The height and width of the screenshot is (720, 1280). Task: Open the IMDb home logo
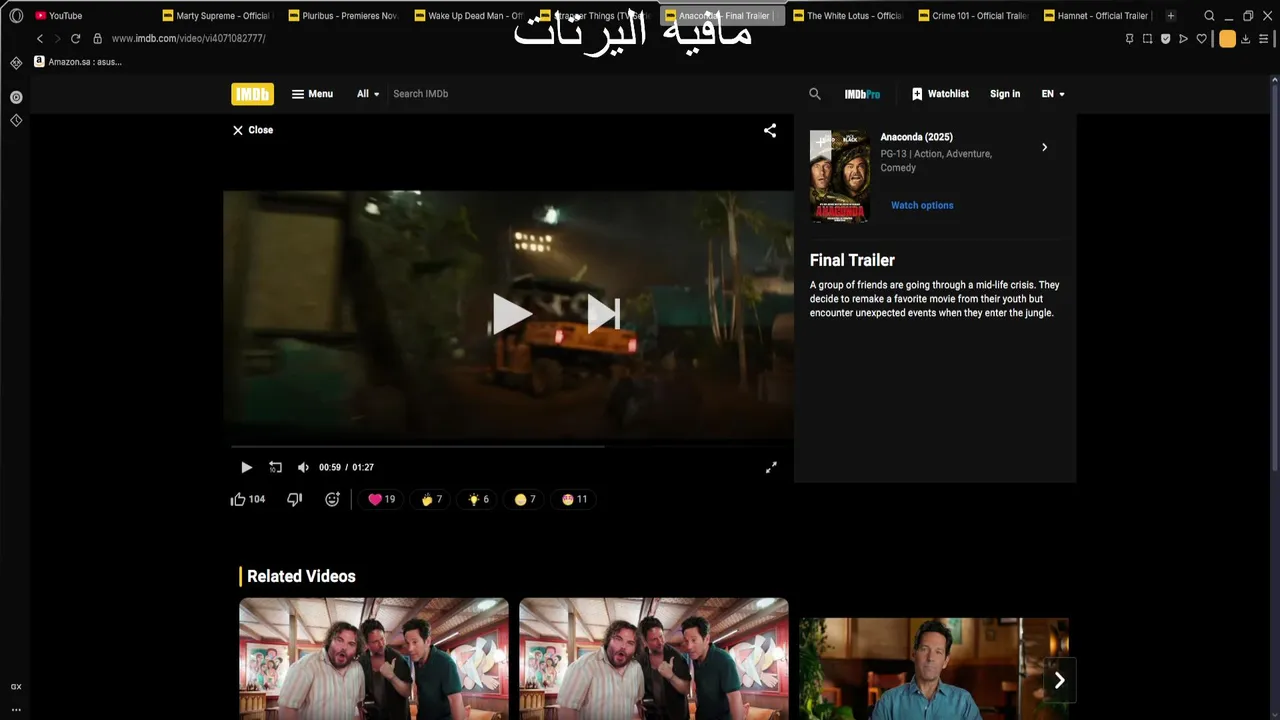click(252, 94)
